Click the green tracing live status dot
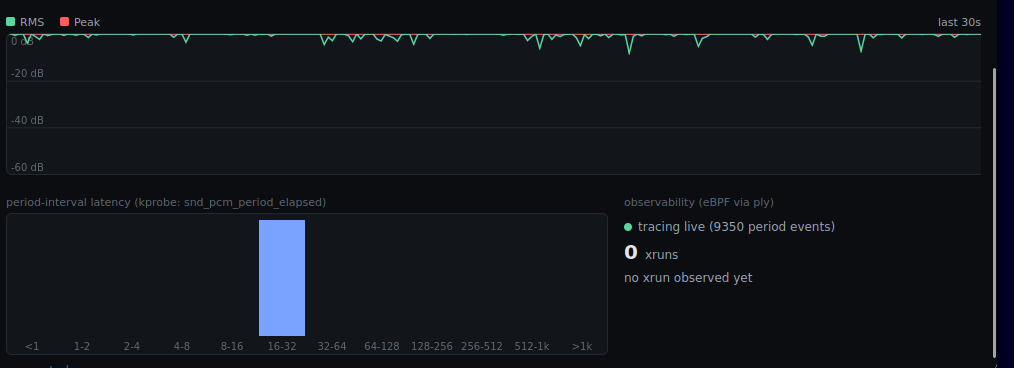The width and height of the screenshot is (1014, 368). [x=628, y=227]
